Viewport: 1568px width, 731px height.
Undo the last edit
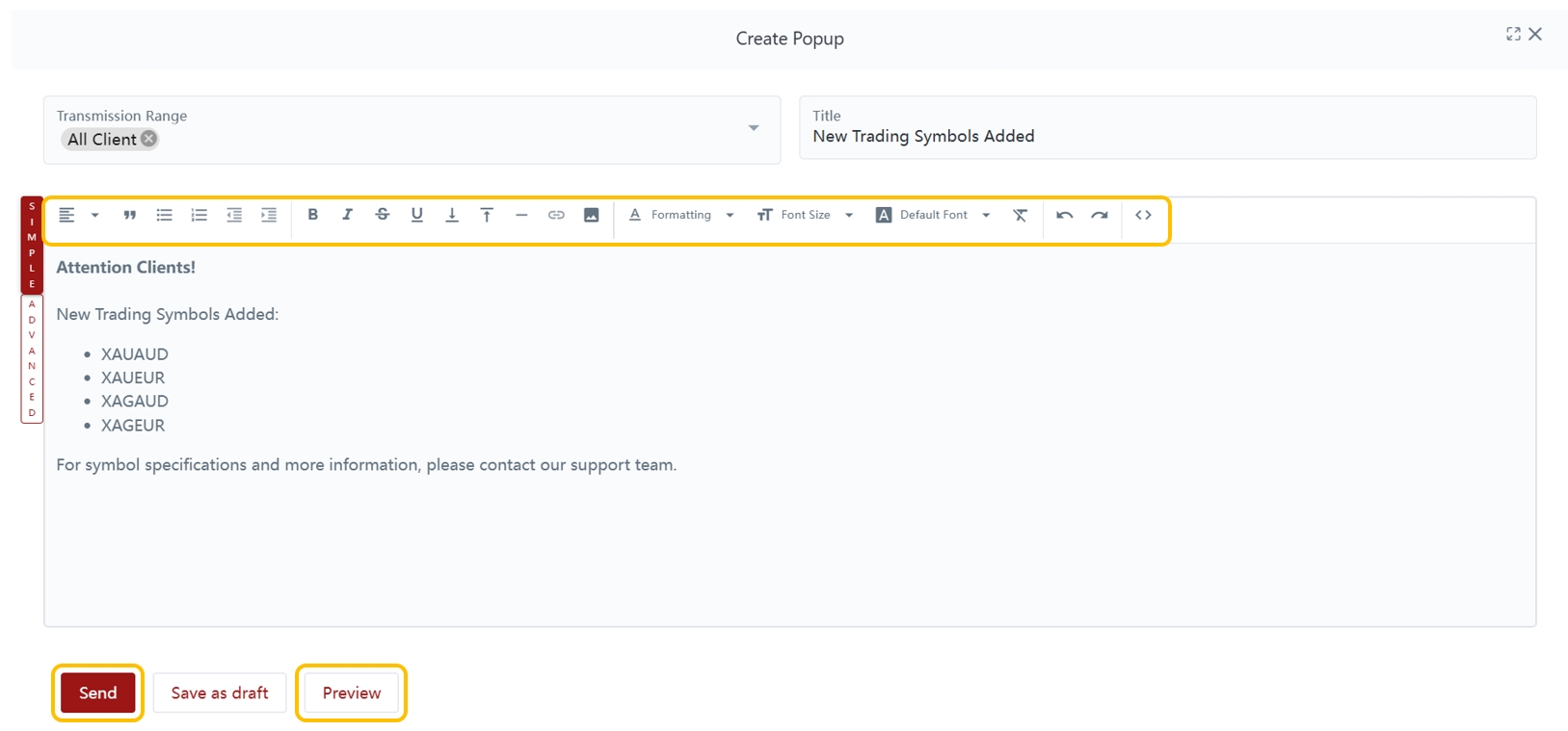click(1064, 215)
